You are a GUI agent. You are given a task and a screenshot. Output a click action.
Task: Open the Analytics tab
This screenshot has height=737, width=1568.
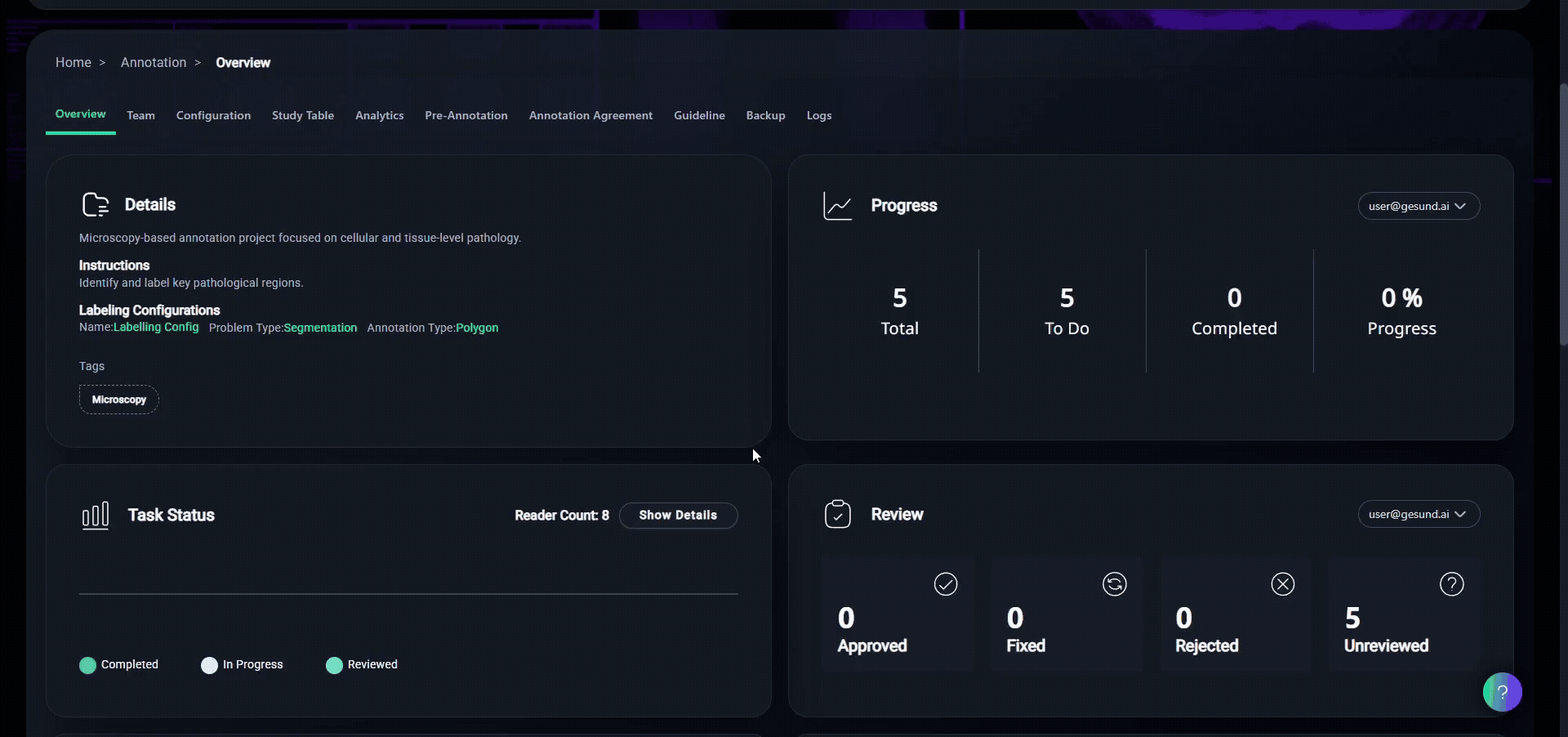click(379, 115)
